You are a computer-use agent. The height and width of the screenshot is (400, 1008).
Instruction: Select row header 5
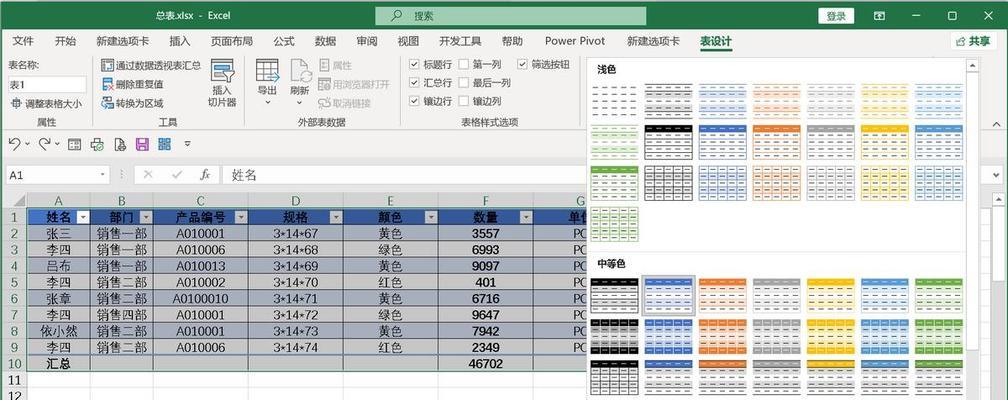click(14, 282)
